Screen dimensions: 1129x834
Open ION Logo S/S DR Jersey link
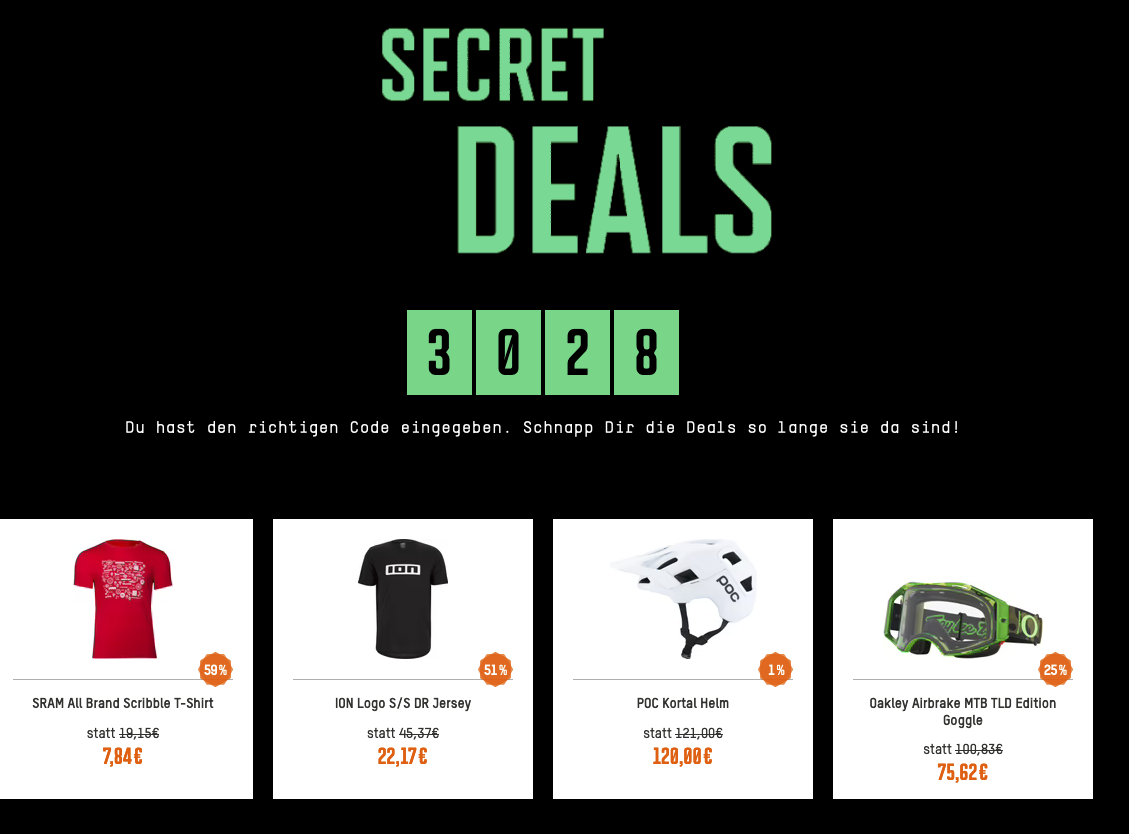[x=403, y=703]
